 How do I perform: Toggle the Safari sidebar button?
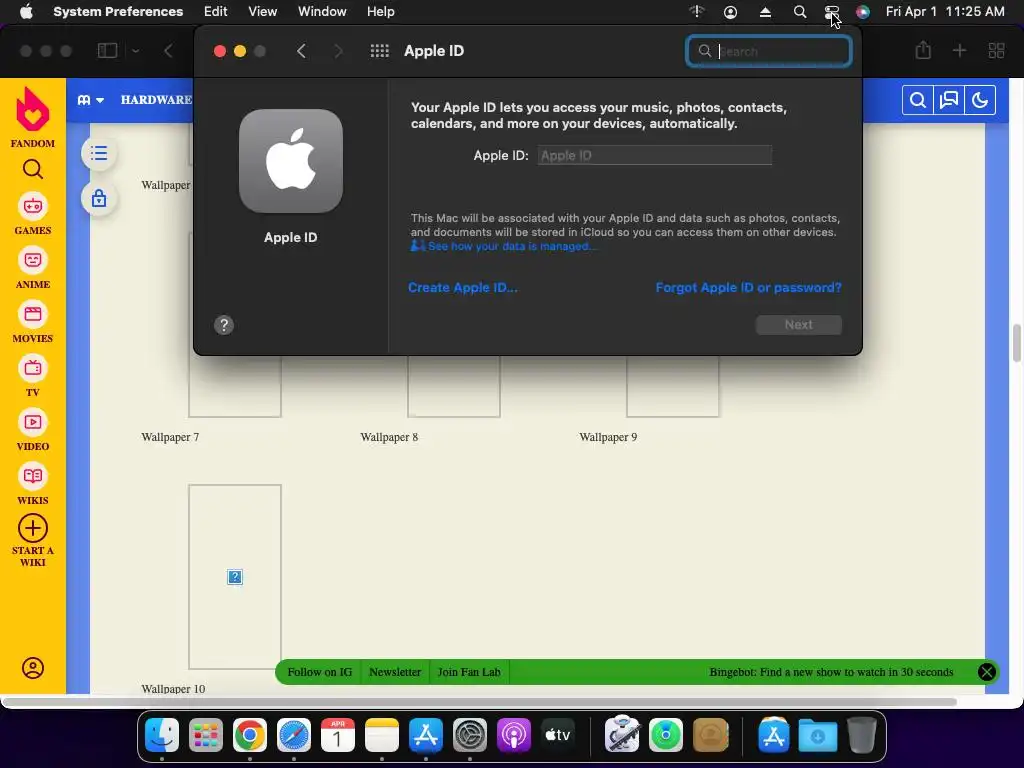pos(107,50)
